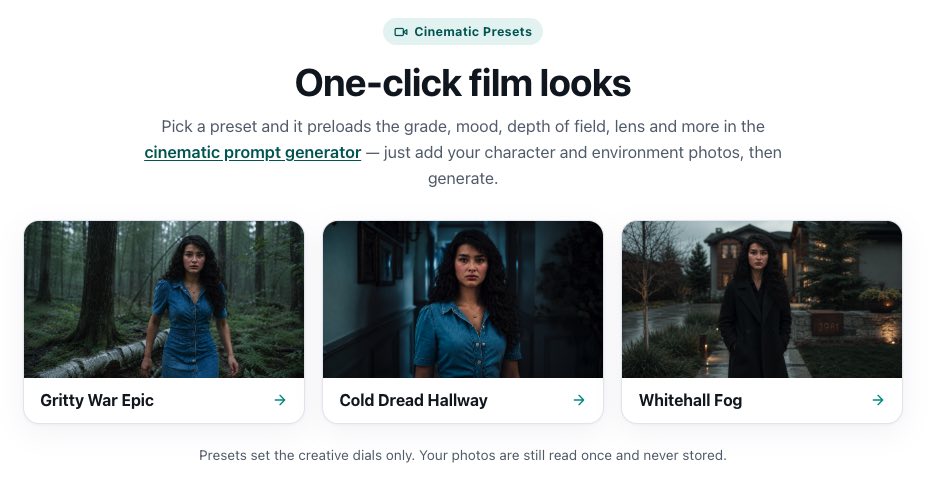Open the foggy house exterior preview thumbnail
The image size is (933, 488).
click(762, 299)
